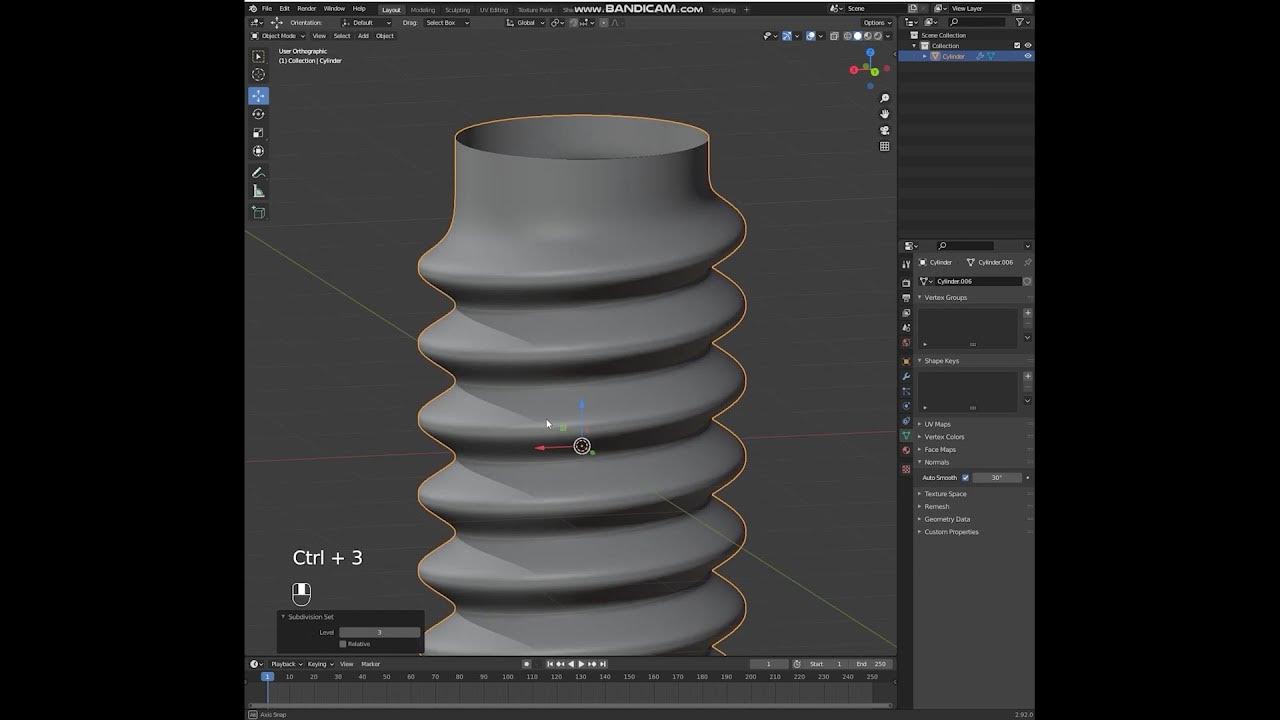This screenshot has width=1280, height=720.
Task: Add a new vertex group
Action: pyautogui.click(x=1027, y=313)
